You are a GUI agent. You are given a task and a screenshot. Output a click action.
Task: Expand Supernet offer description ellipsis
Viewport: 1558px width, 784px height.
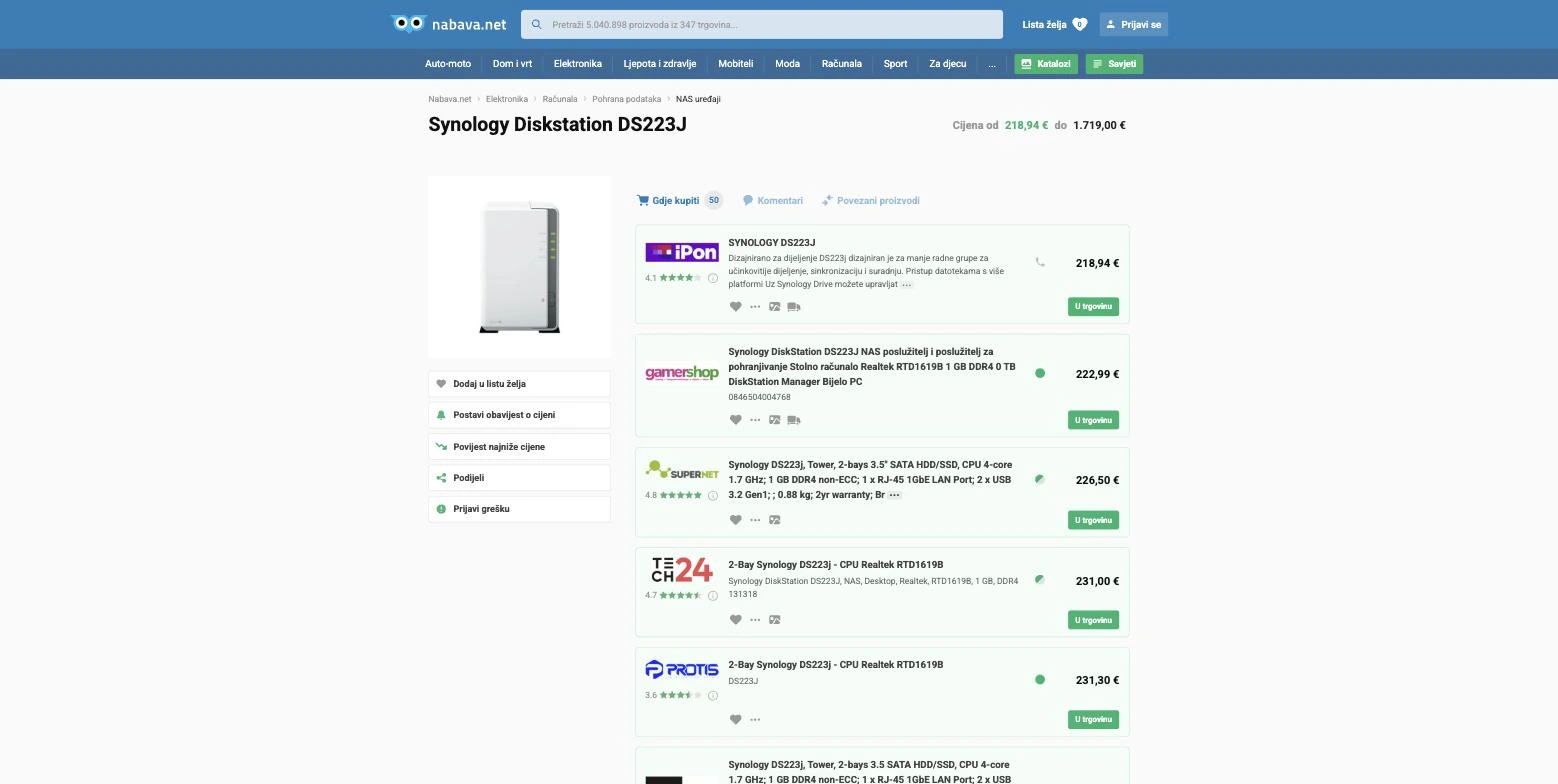tap(895, 495)
